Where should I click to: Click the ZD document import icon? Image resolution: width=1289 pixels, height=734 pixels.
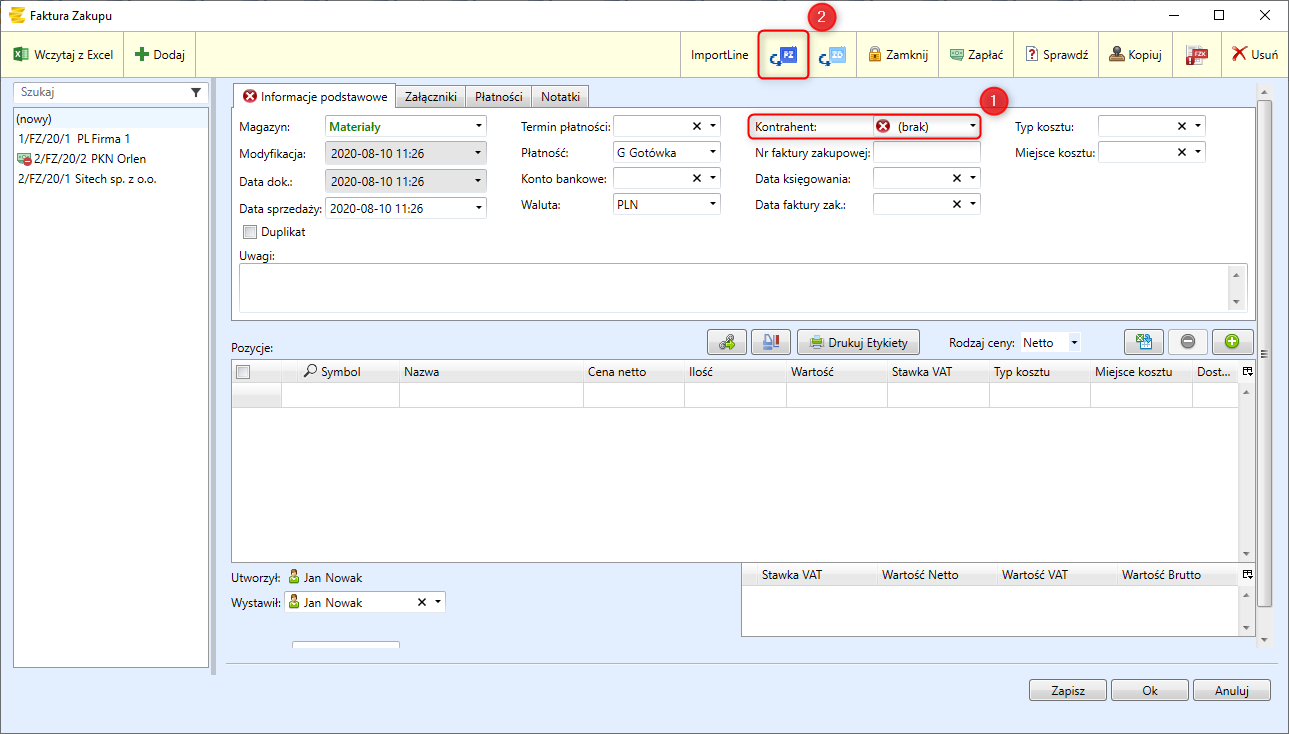pos(831,55)
